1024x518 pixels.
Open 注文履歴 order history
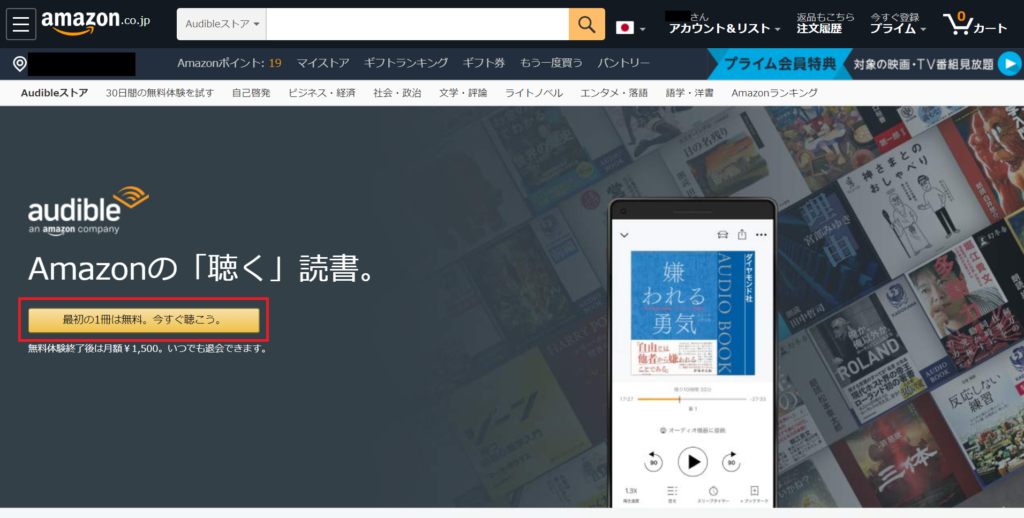819,29
